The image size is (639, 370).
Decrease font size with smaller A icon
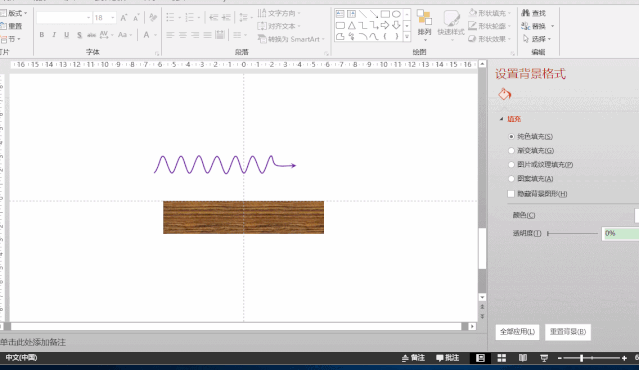[x=137, y=18]
